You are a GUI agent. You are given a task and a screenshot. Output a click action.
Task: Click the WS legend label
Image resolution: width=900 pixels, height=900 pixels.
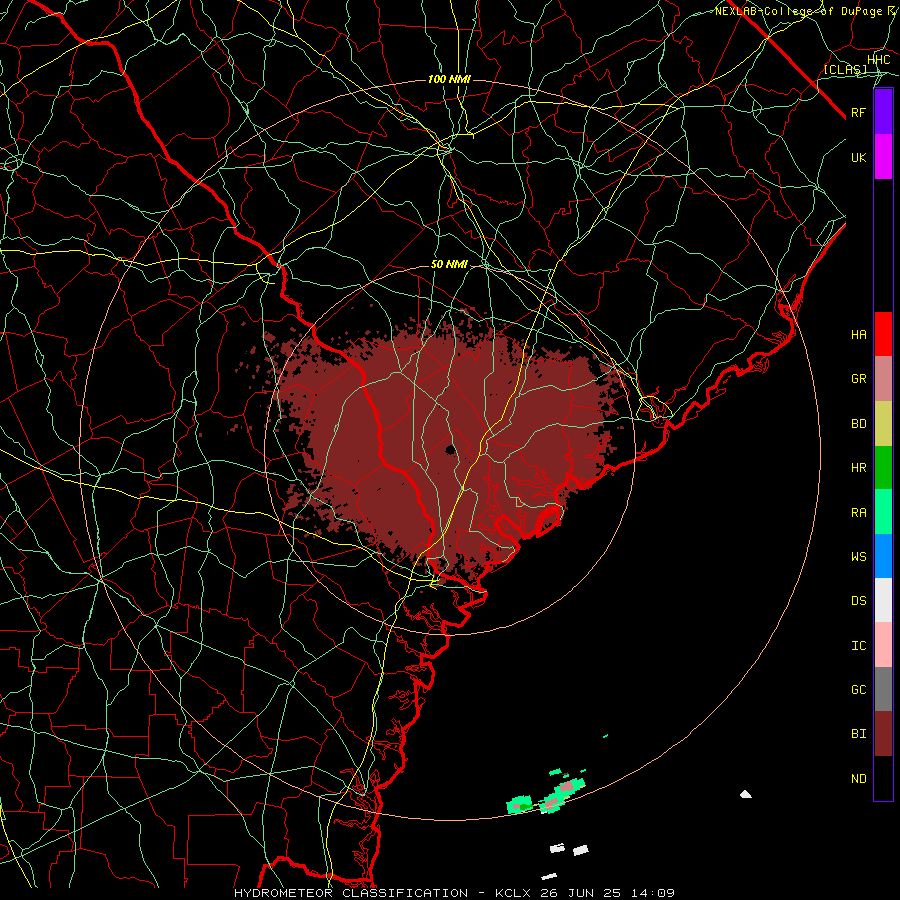[x=858, y=557]
